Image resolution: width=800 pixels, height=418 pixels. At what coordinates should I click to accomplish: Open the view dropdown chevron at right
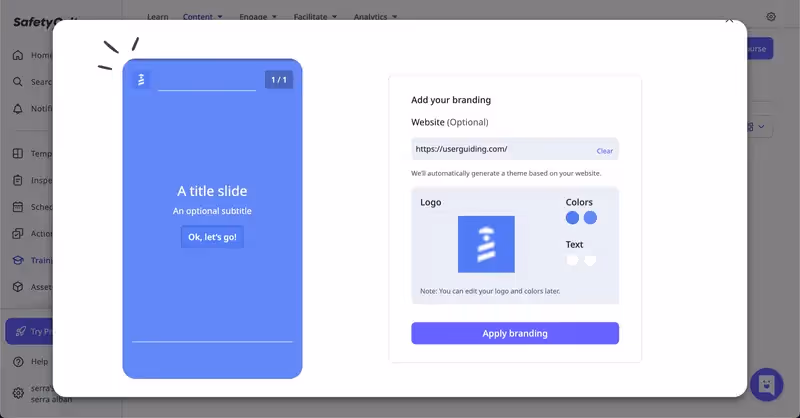click(761, 127)
